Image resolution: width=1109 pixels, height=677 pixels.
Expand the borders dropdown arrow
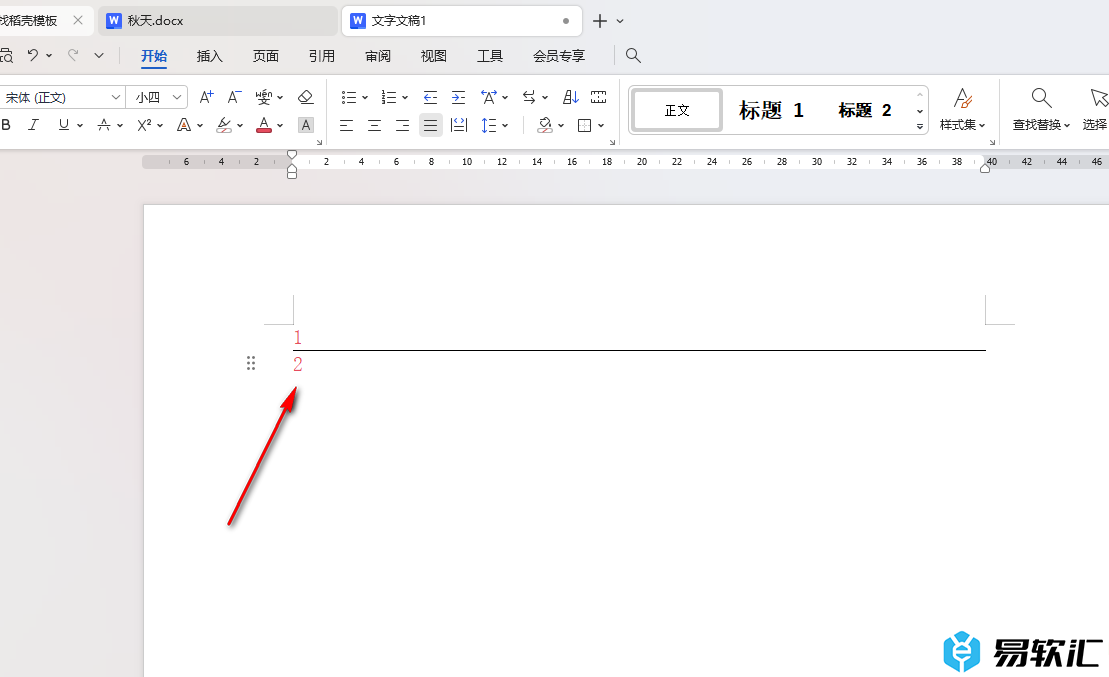[601, 126]
